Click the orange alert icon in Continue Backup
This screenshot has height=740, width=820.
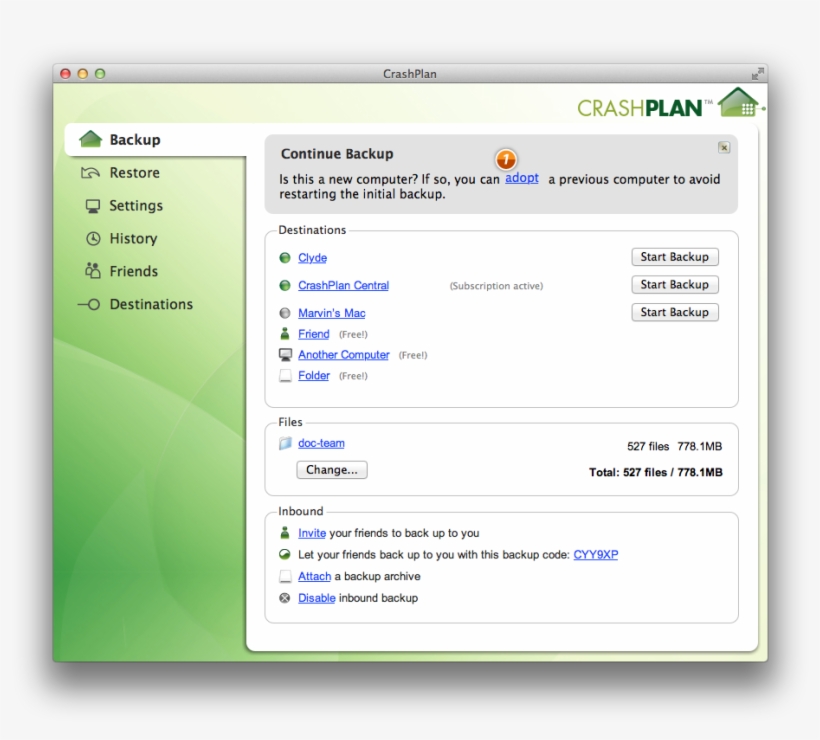(506, 160)
